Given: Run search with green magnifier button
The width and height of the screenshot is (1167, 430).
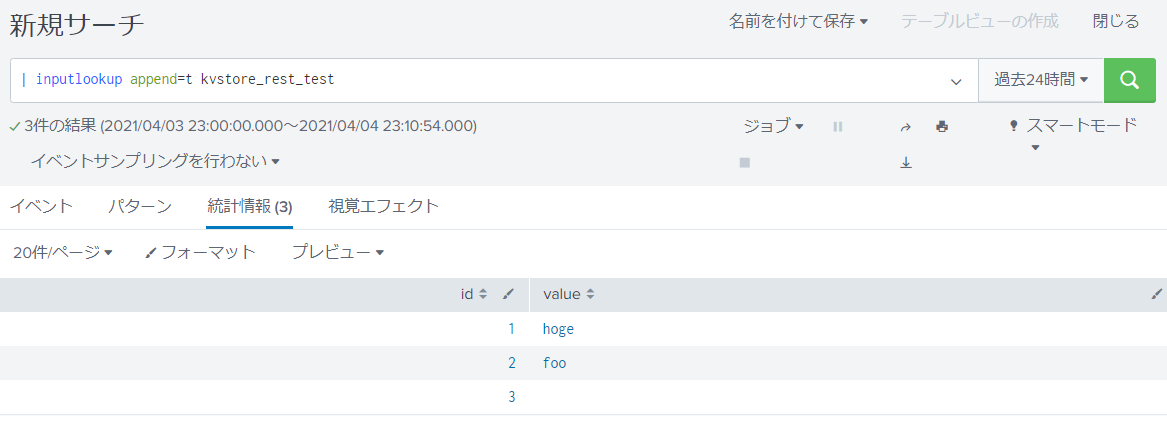Looking at the screenshot, I should [x=1129, y=80].
